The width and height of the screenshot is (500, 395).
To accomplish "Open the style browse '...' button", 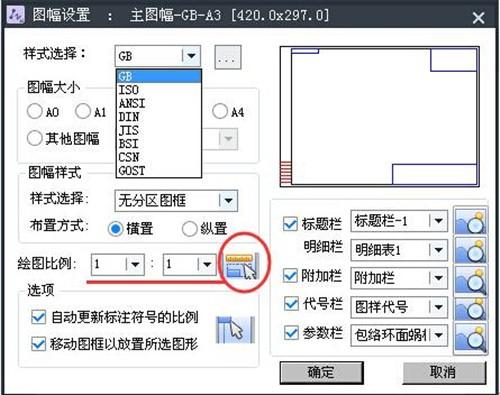I will [x=228, y=57].
